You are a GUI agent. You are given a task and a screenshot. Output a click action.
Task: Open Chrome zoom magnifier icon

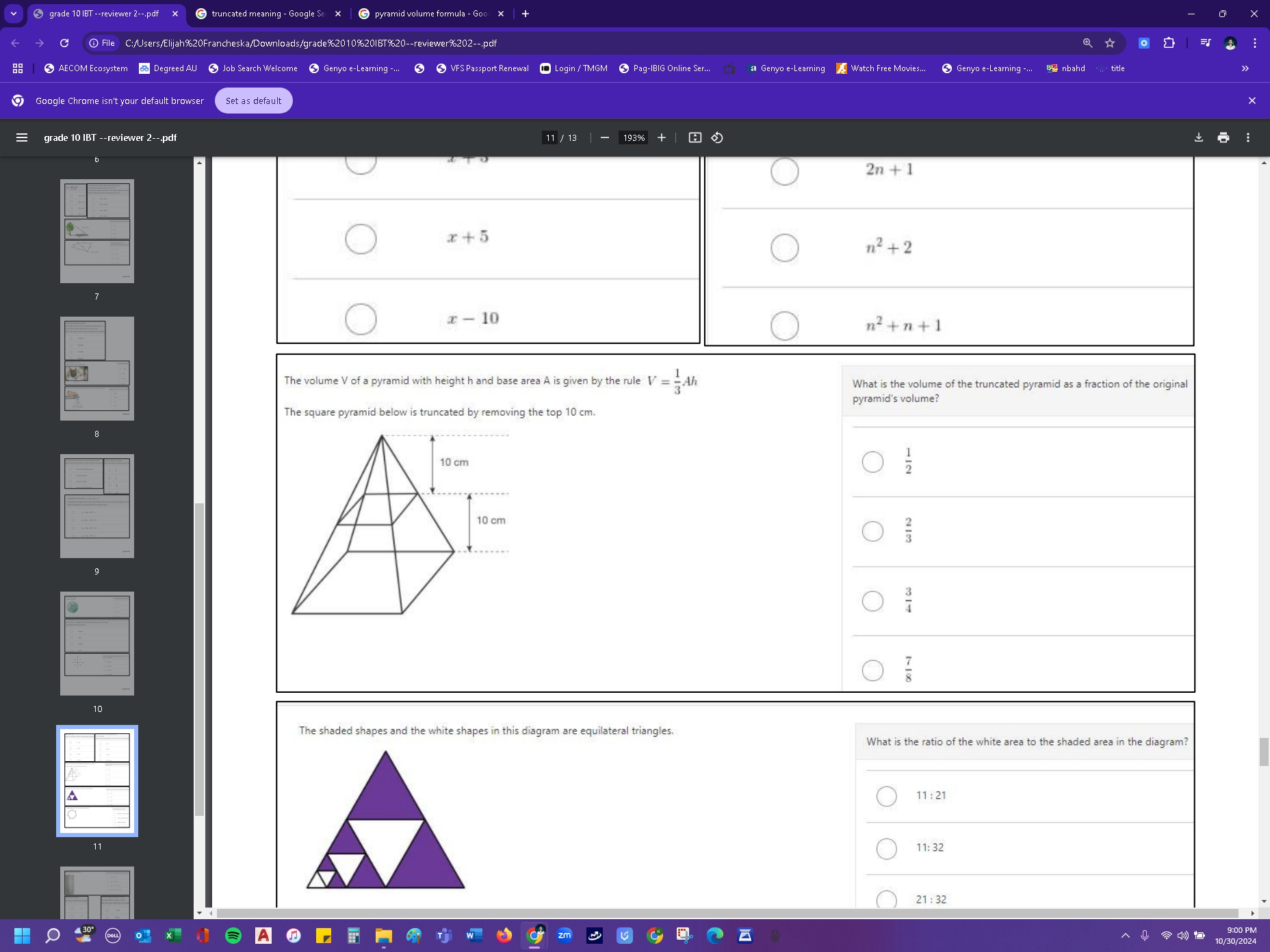pos(1087,43)
